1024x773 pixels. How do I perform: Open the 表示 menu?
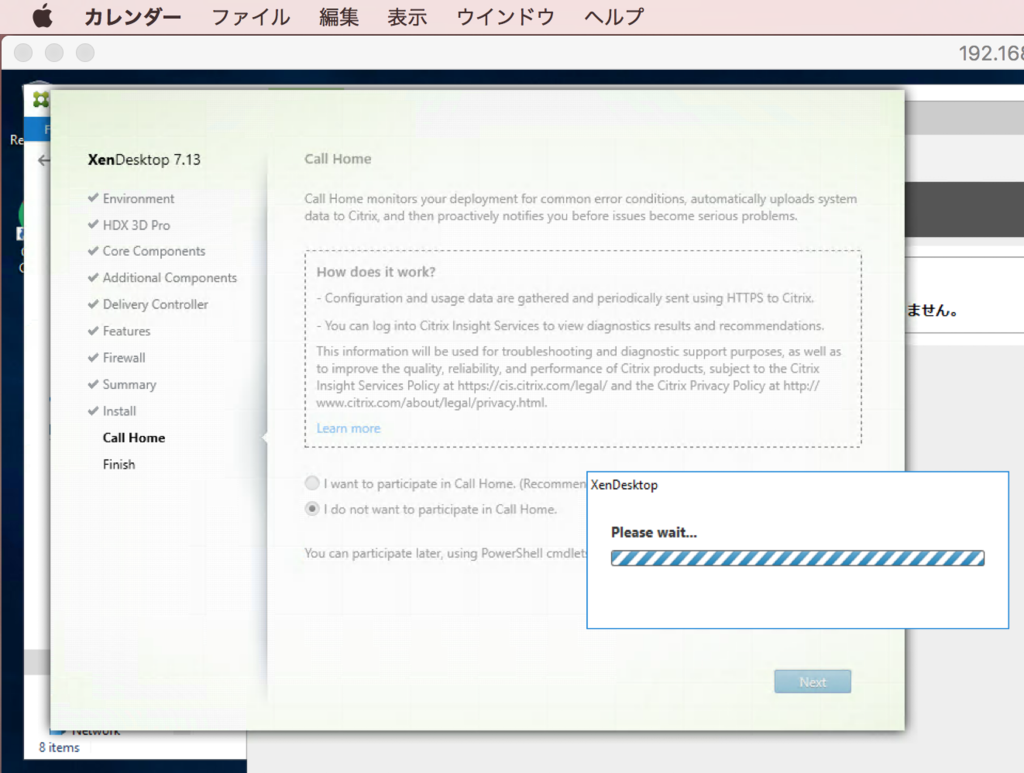[407, 17]
